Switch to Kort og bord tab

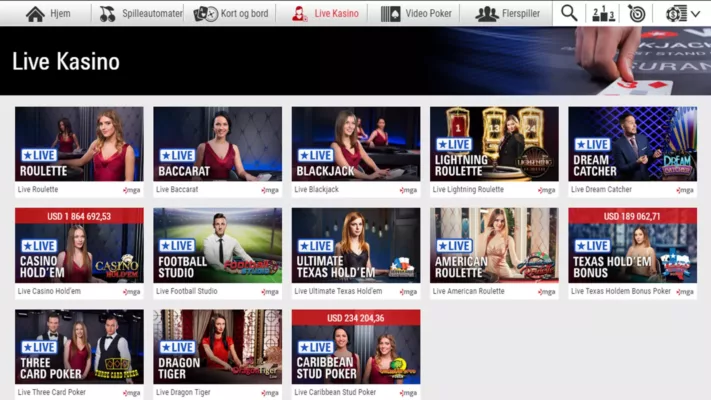click(x=230, y=14)
